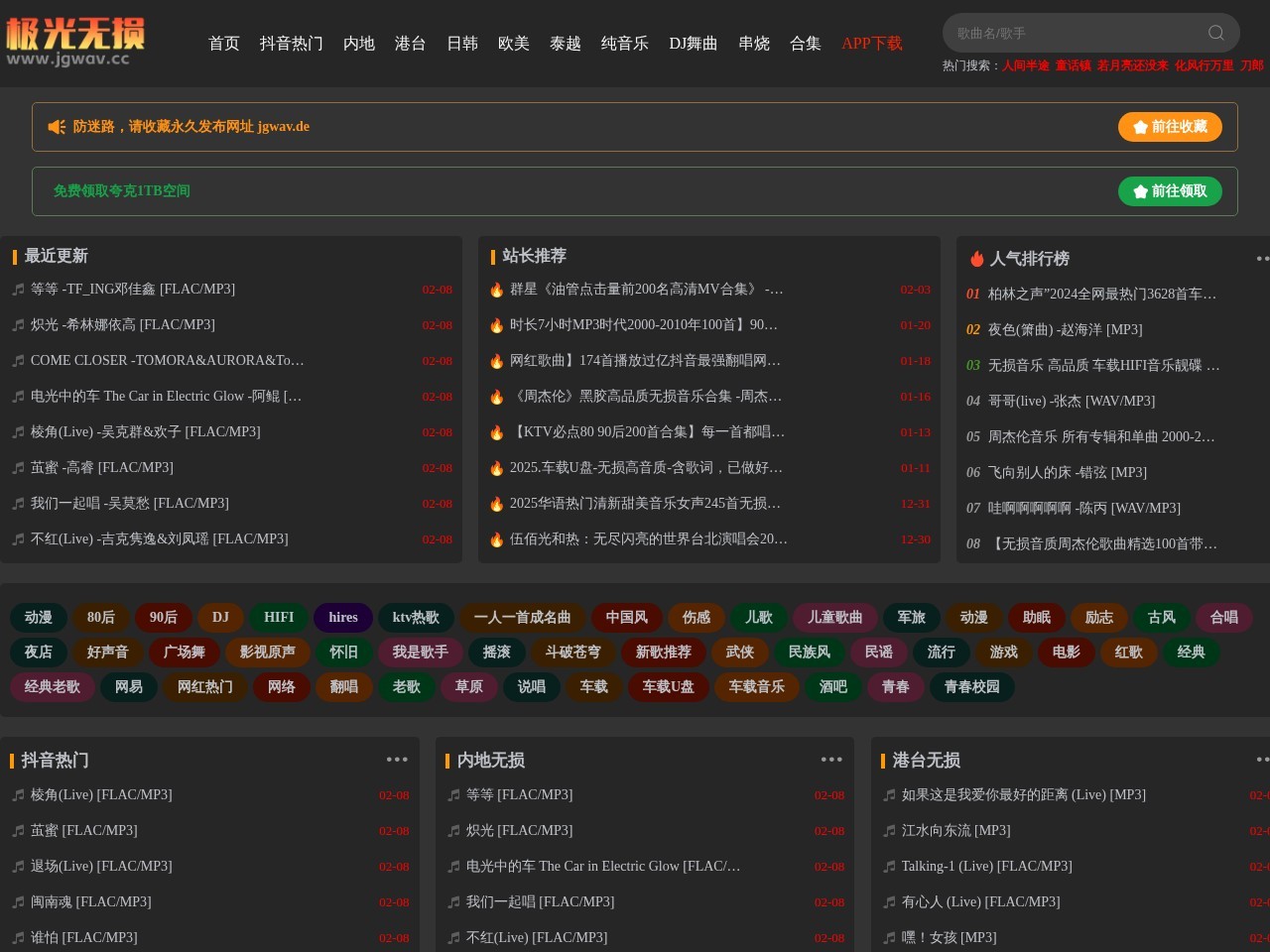Screen dimensions: 1270x952
Task: Click the 纯音乐 navigation tab
Action: [x=624, y=44]
